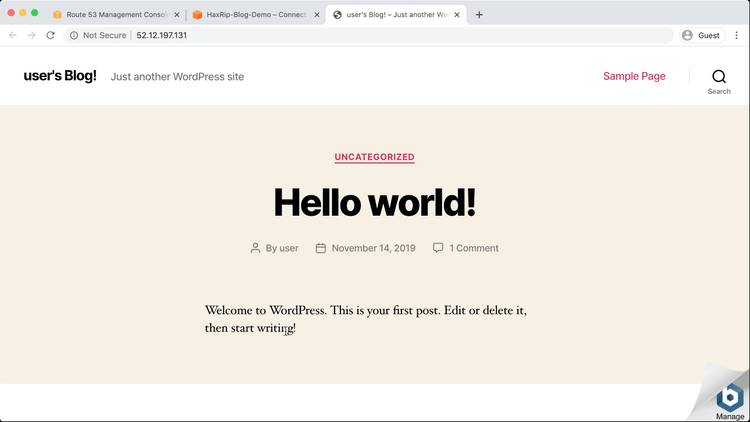Open the Sample Page menu link

click(x=634, y=76)
